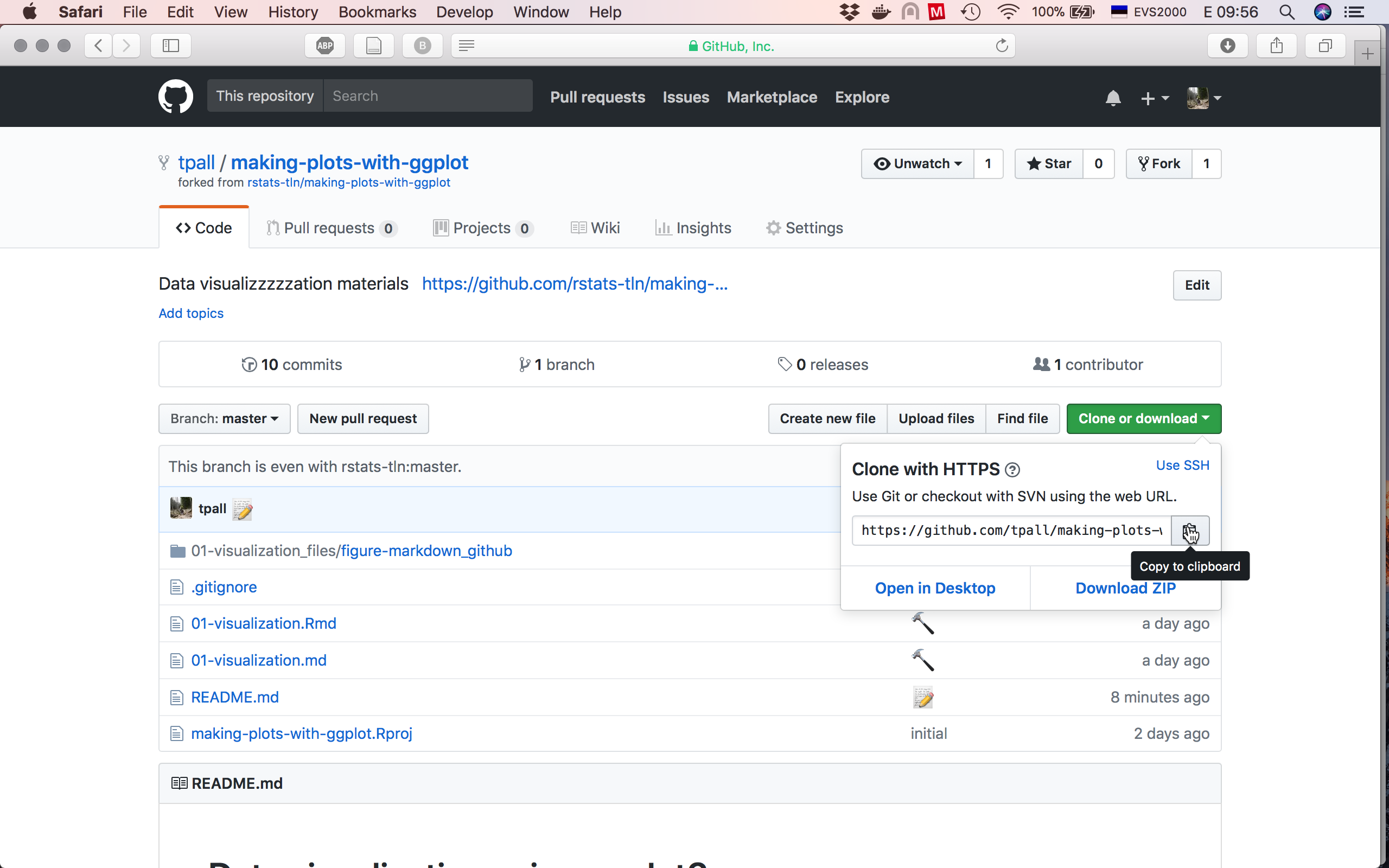Open the Branch: master dropdown
The width and height of the screenshot is (1389, 868).
(225, 418)
